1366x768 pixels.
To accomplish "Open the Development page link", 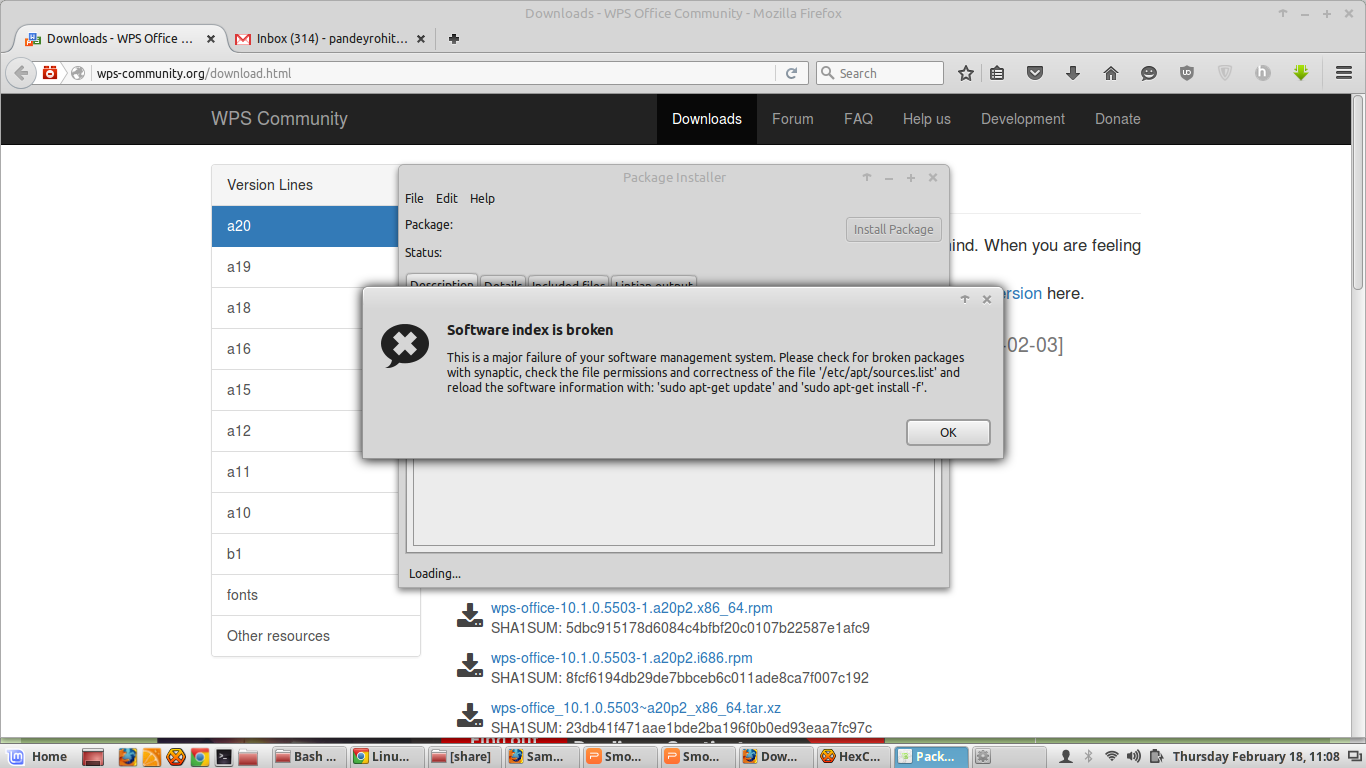I will click(1023, 119).
